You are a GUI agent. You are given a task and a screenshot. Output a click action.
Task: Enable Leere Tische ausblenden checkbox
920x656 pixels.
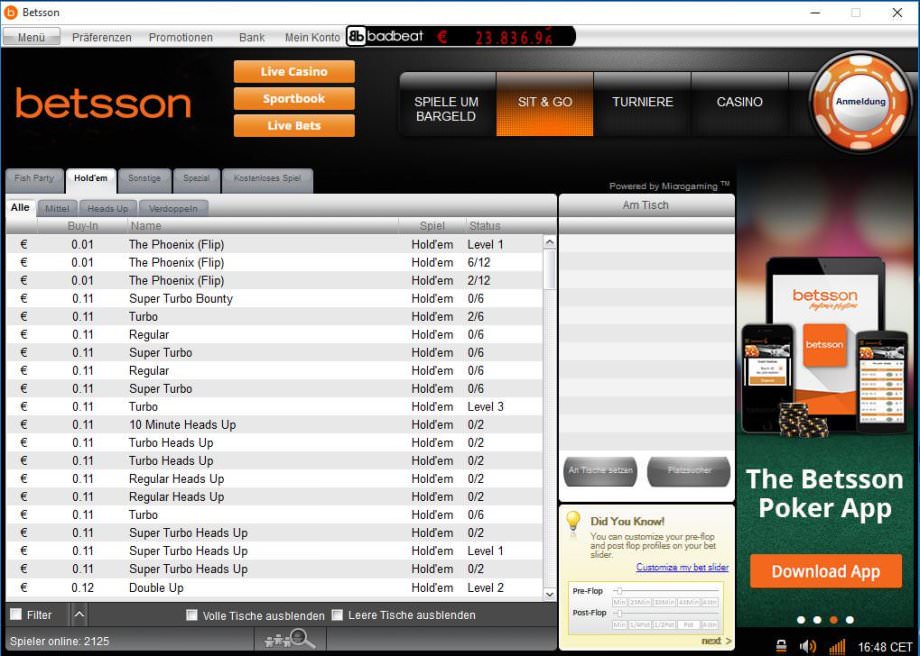coord(337,615)
